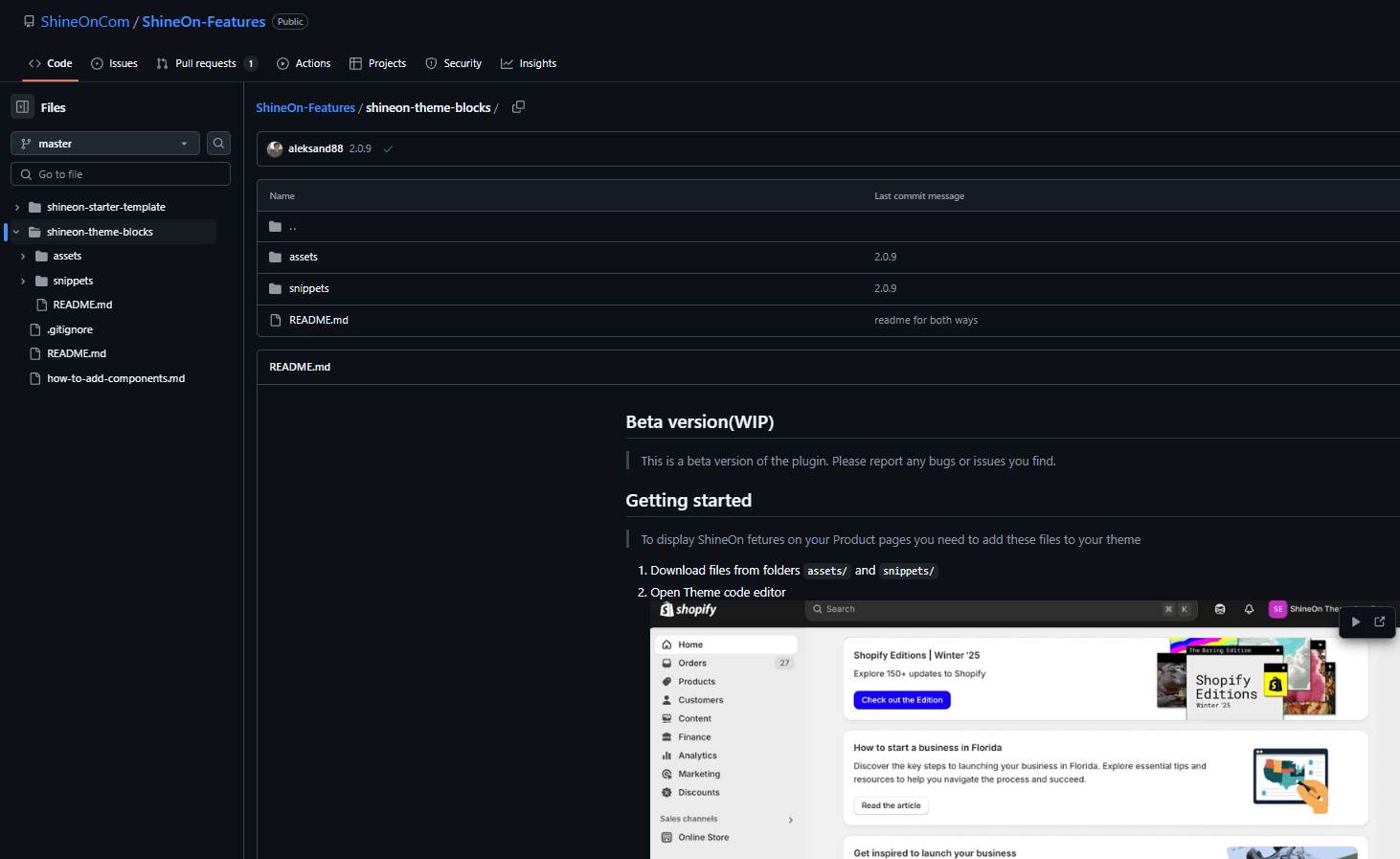
Task: Open 'readme for both ways' commit message
Action: [926, 320]
